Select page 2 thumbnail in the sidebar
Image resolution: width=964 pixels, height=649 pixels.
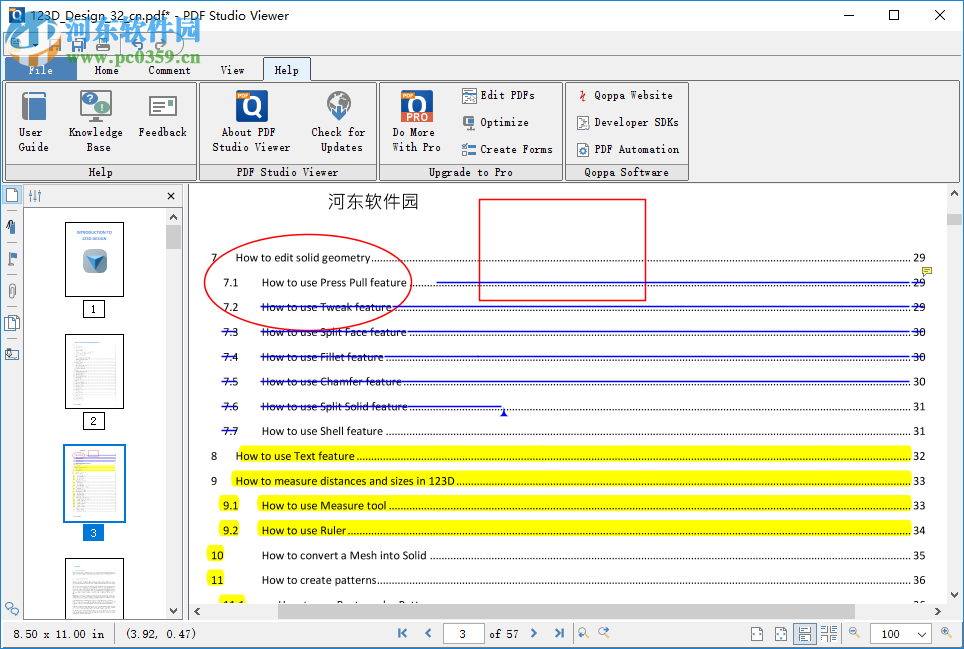[94, 371]
